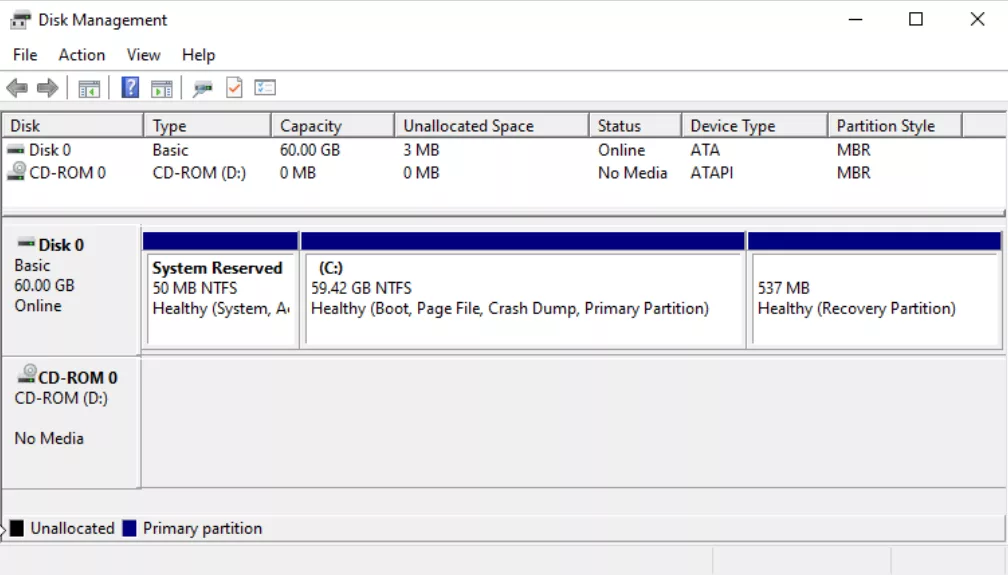Click the Properties checkmark page toolbar icon

(x=234, y=87)
